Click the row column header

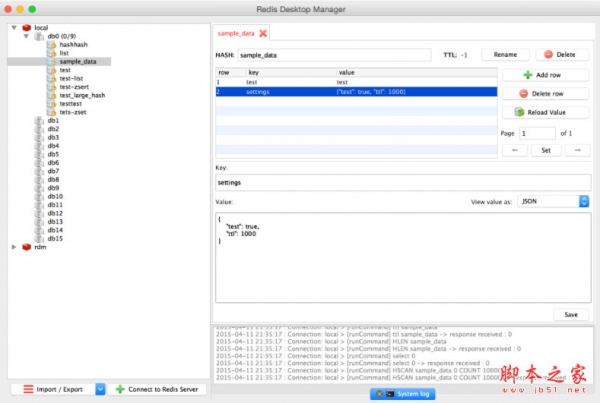(231, 72)
